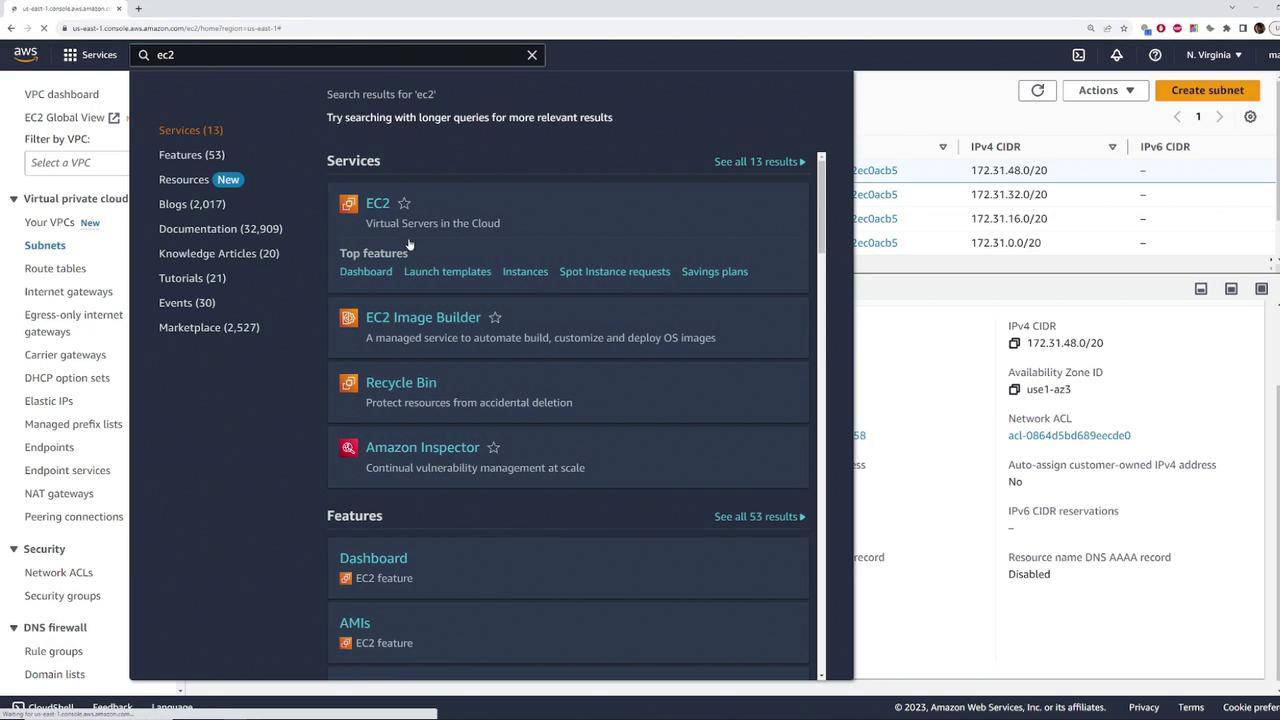Select Services (13) search category
1280x720 pixels.
190,130
